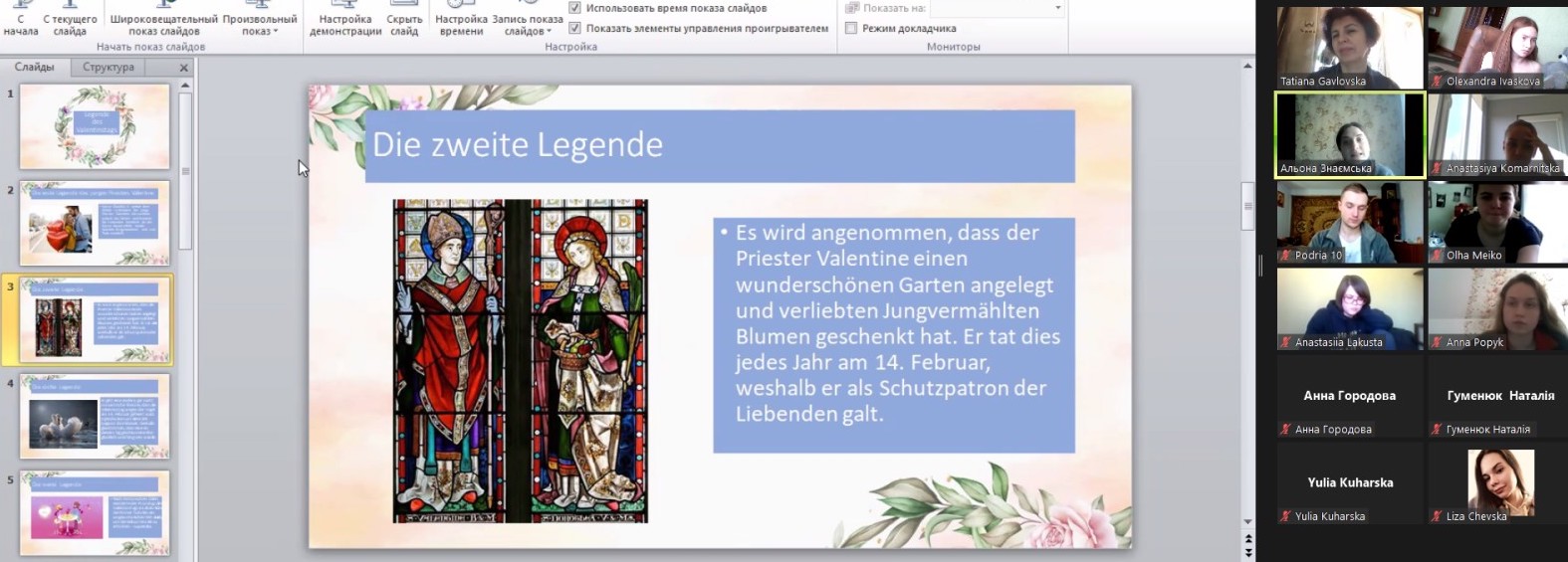Click the Die zweite Legende title box
The image size is (1568, 562).
coord(719,146)
